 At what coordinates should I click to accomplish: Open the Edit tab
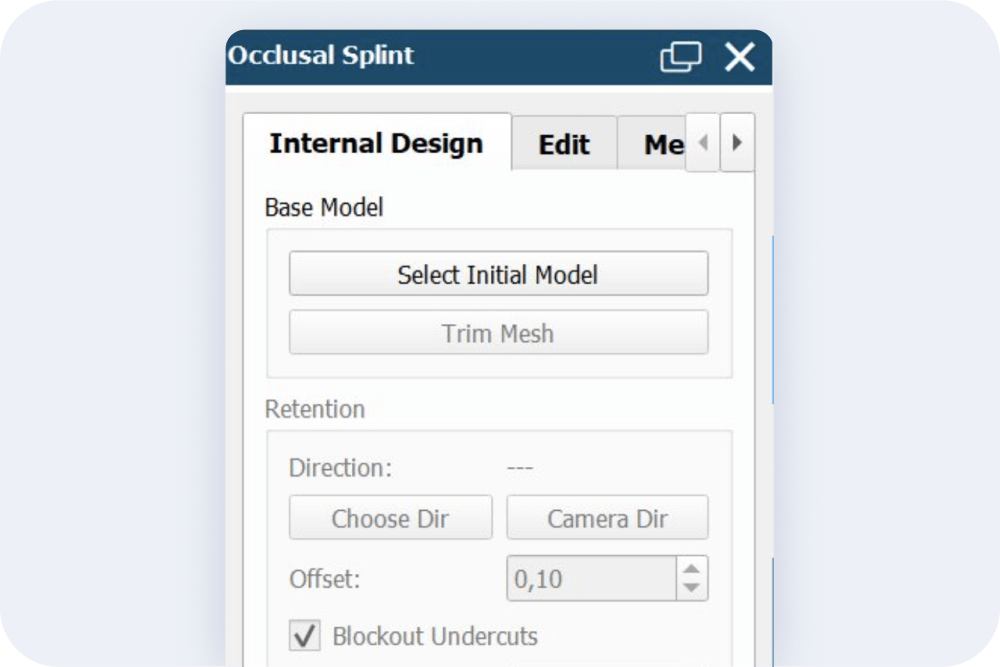pyautogui.click(x=564, y=144)
